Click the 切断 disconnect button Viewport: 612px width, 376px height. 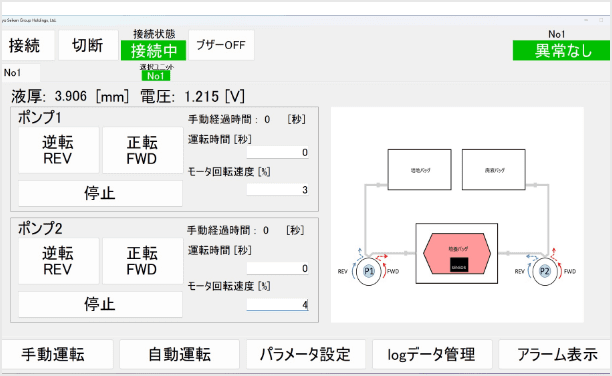88,45
